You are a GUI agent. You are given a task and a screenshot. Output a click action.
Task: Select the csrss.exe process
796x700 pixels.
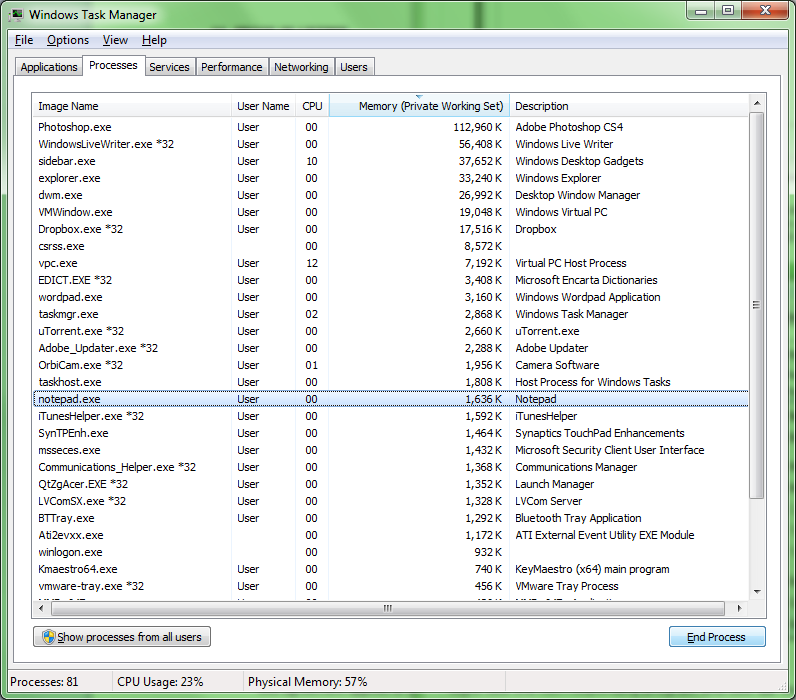coord(390,246)
